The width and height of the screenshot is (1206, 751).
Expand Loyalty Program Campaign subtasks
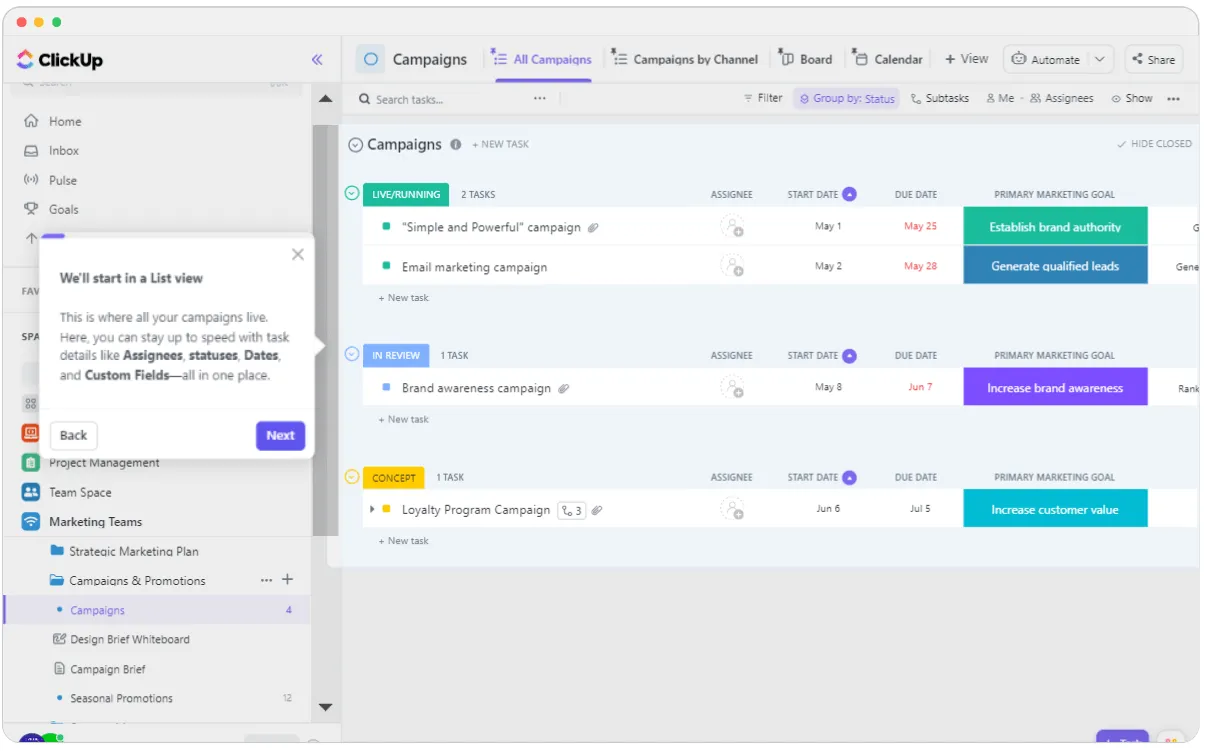point(372,509)
